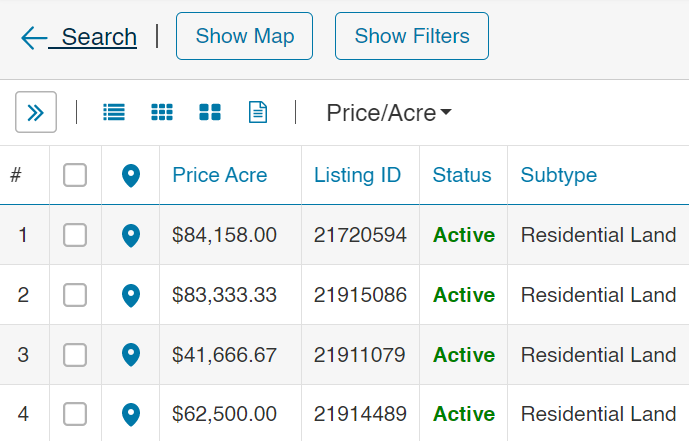The height and width of the screenshot is (441, 689).
Task: Open the document report view icon
Action: pyautogui.click(x=258, y=112)
